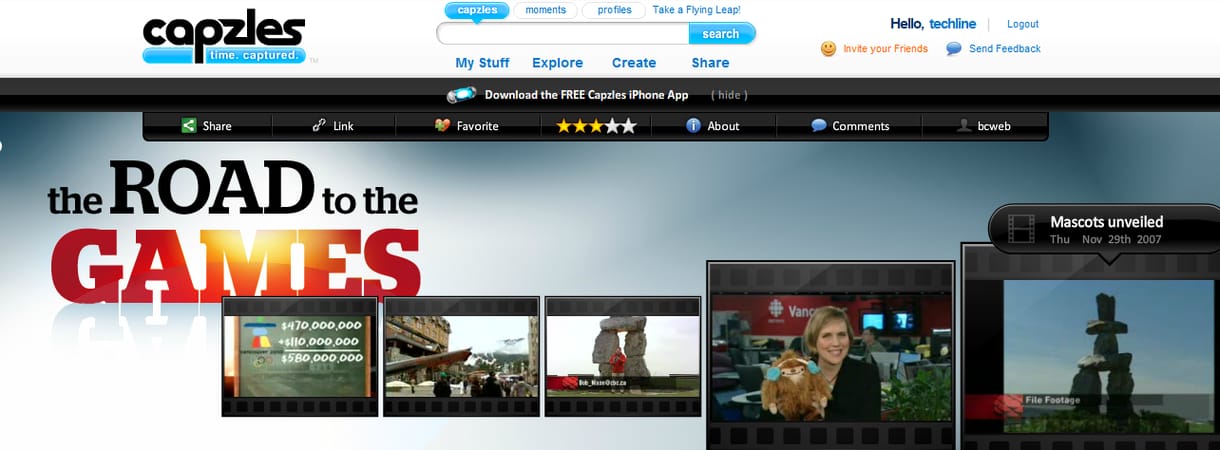The width and height of the screenshot is (1220, 450).
Task: Open the Share menu in the top navigation
Action: pyautogui.click(x=710, y=62)
